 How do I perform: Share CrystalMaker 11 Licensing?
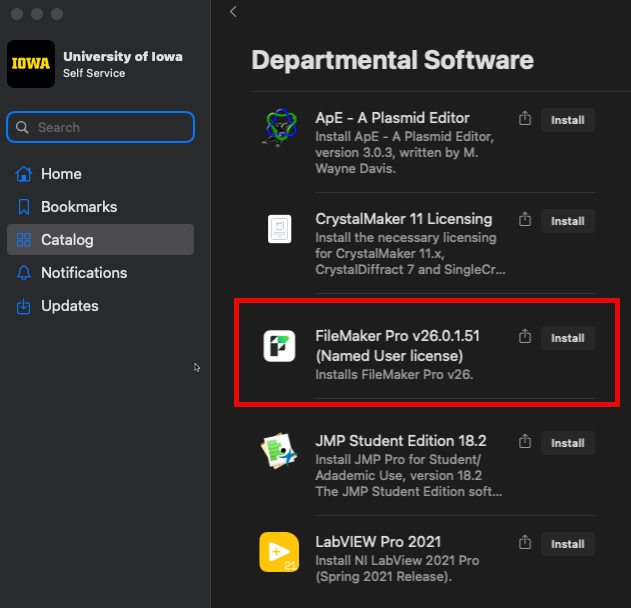[525, 219]
